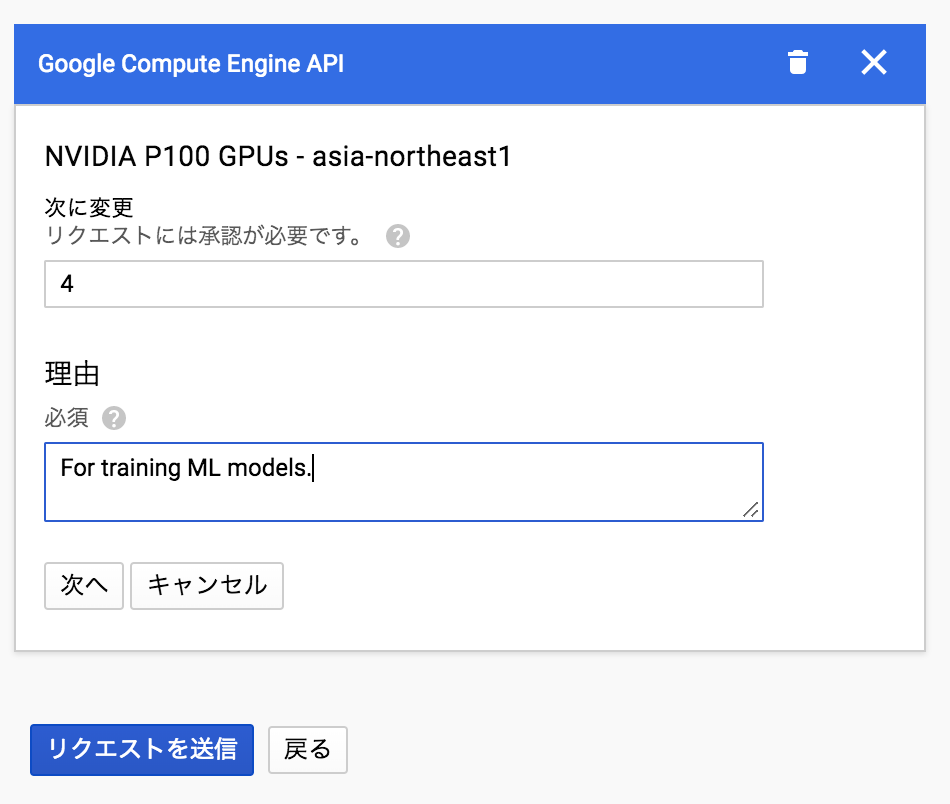This screenshot has height=804, width=950.
Task: Click the trash delete icon in header
Action: point(797,63)
